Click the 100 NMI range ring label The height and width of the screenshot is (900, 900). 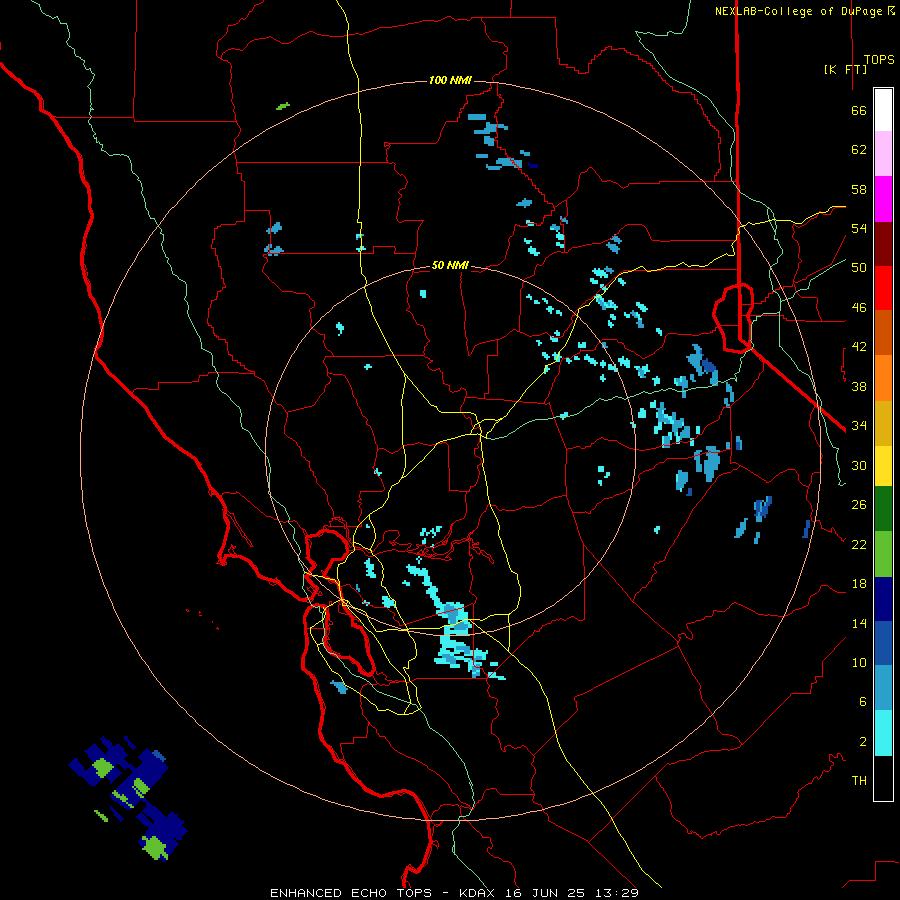(450, 80)
